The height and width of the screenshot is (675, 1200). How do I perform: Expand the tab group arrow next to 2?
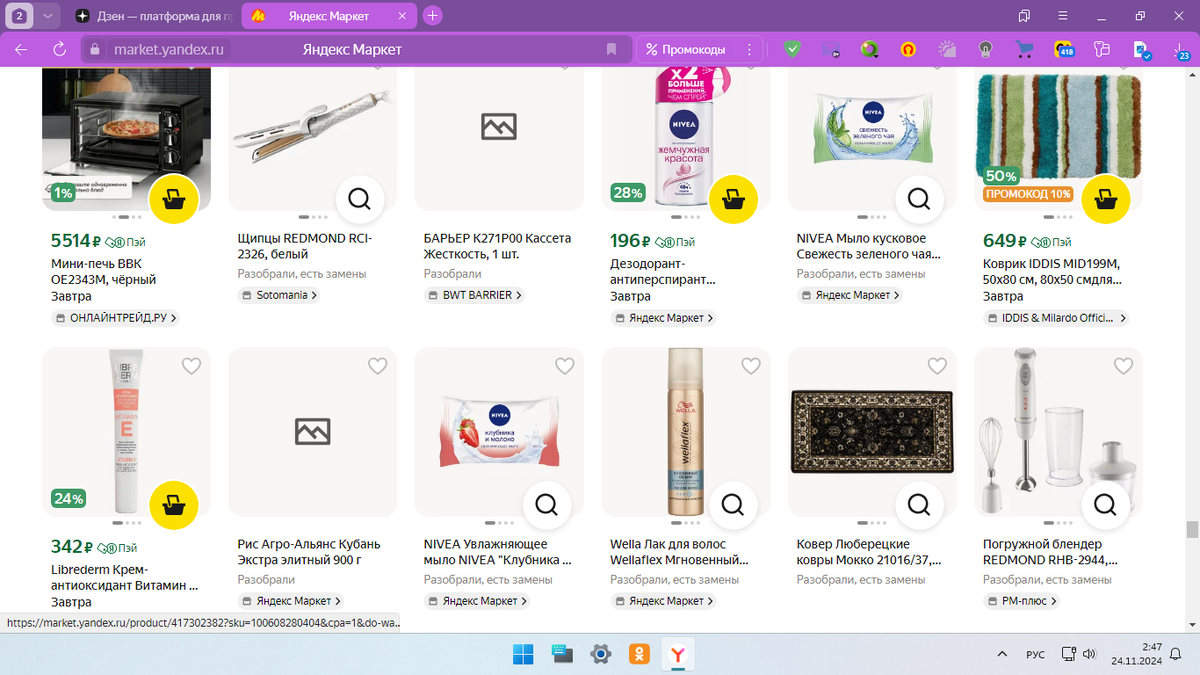(49, 16)
